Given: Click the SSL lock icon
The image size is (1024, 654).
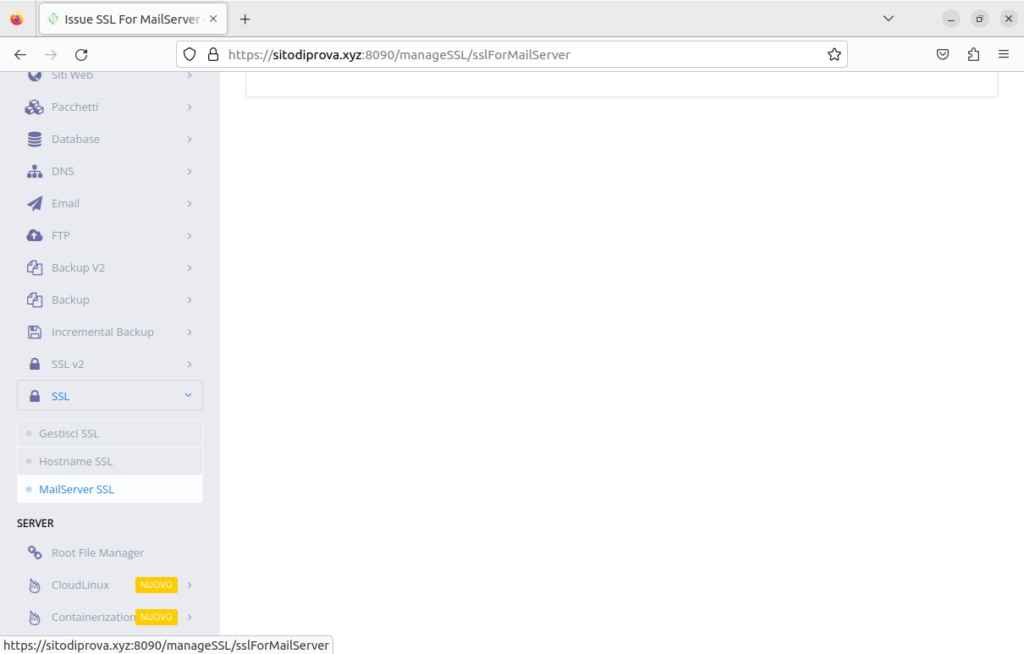Looking at the screenshot, I should point(35,396).
